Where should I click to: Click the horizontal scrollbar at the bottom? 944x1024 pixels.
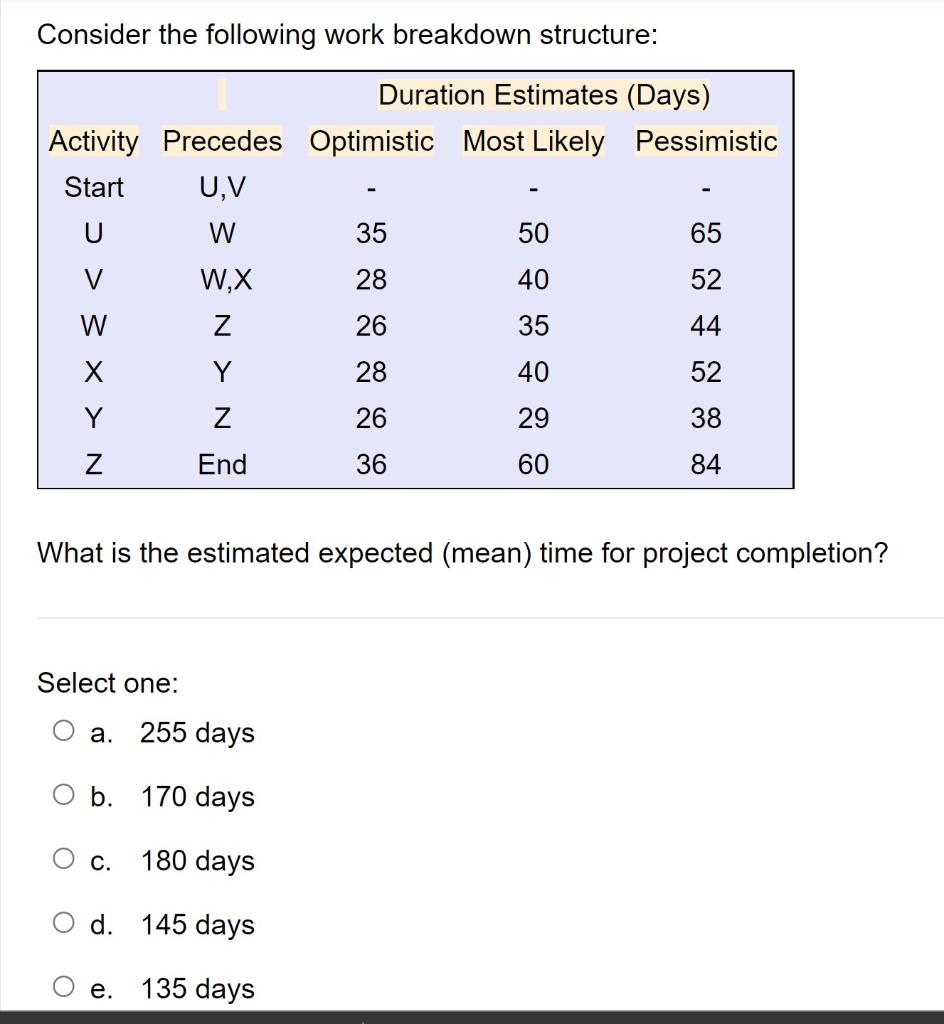(472, 1018)
